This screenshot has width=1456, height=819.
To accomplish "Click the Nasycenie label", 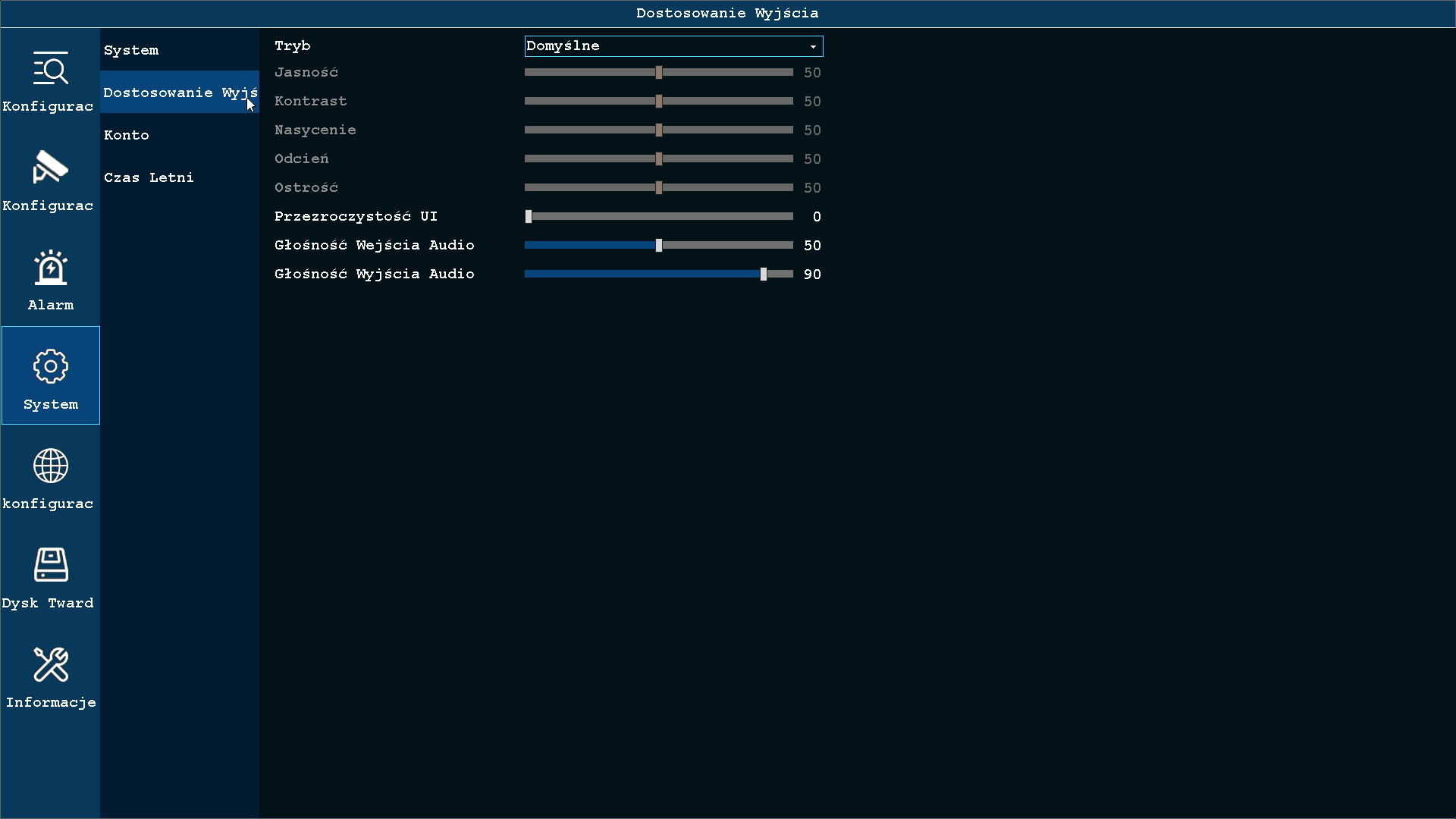I will coord(315,130).
